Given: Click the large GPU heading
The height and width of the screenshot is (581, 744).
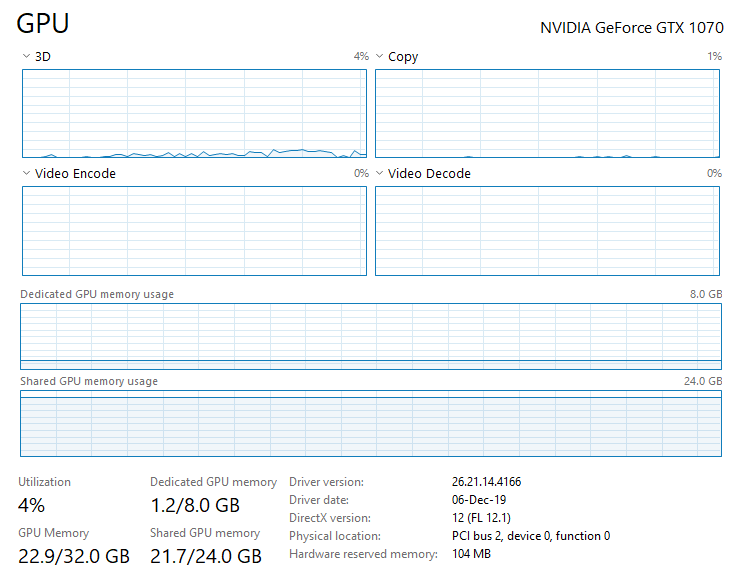Looking at the screenshot, I should (44, 25).
